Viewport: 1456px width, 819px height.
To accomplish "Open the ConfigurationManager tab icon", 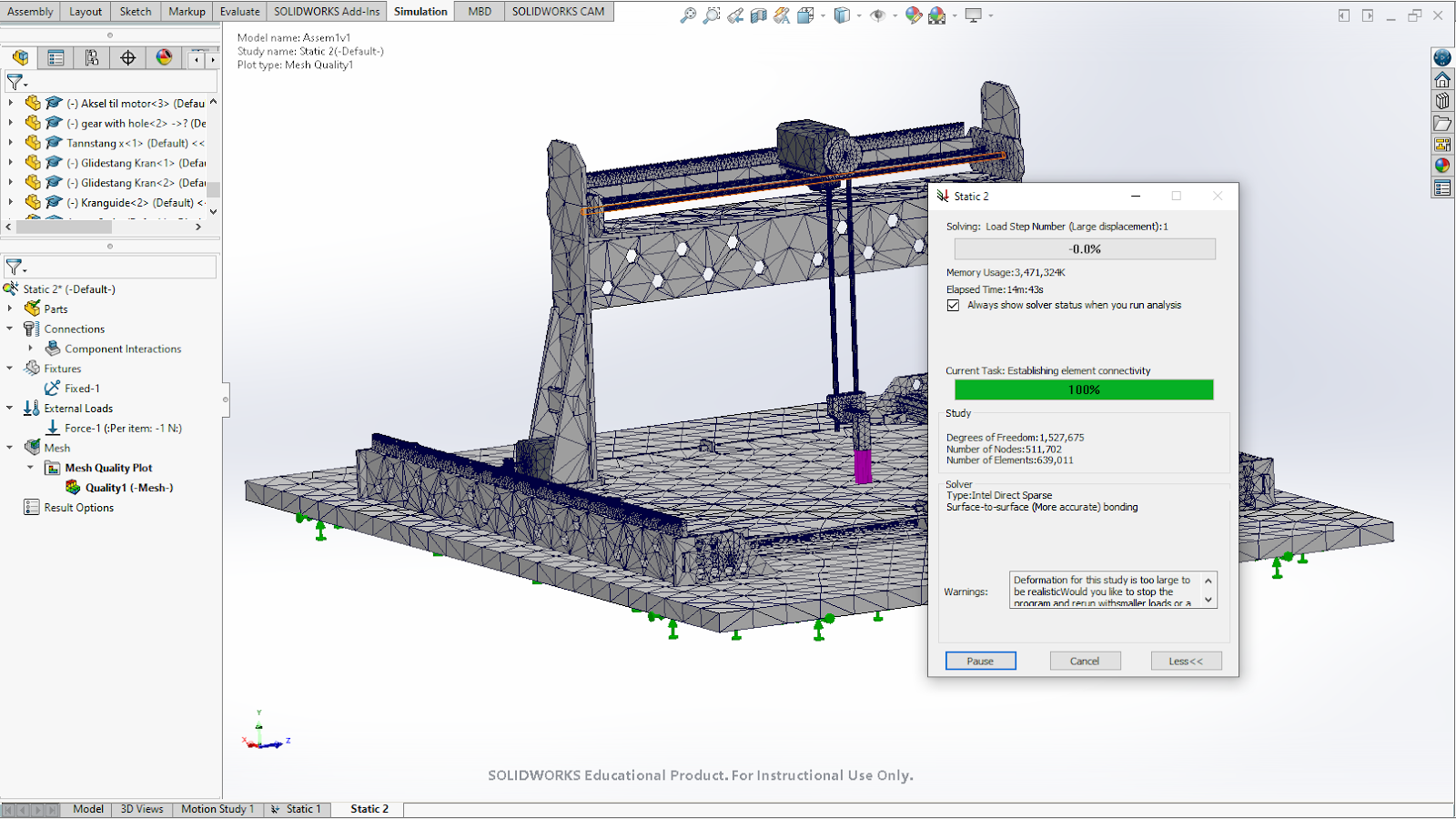I will click(x=92, y=57).
